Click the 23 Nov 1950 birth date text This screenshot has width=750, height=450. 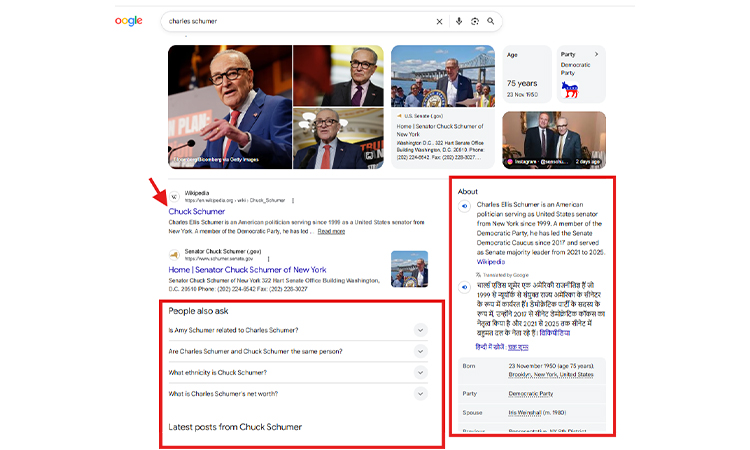[x=522, y=95]
